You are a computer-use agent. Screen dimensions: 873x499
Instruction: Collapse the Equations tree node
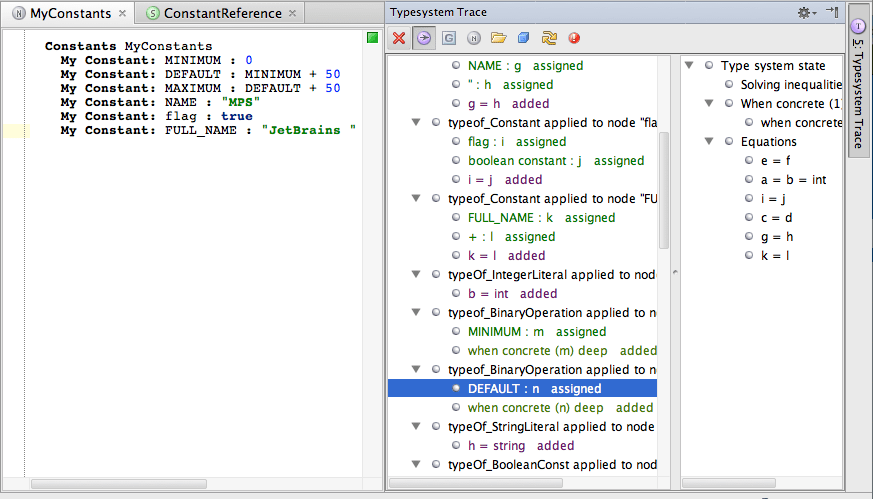click(x=709, y=142)
